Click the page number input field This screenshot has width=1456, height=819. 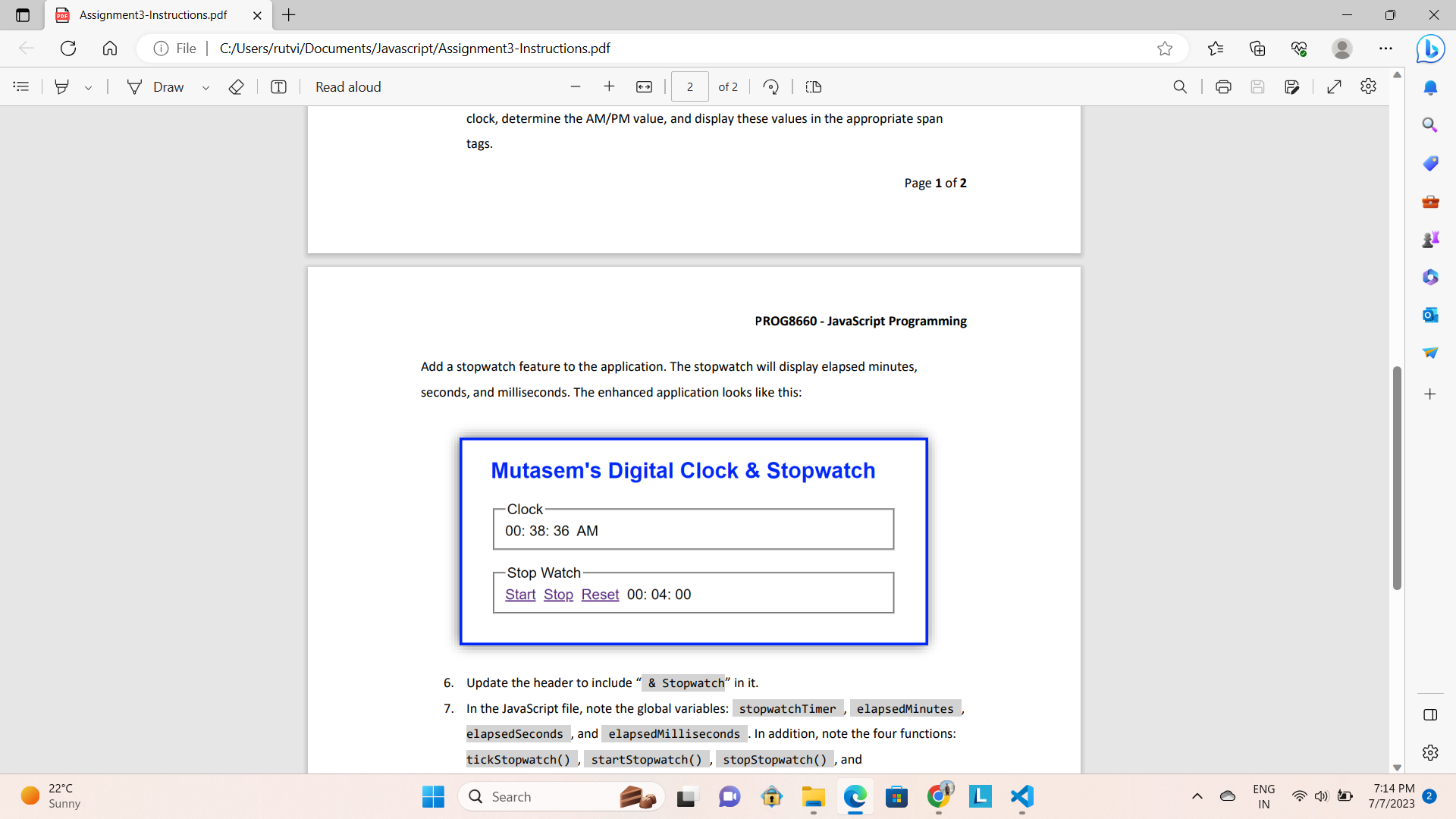(689, 86)
